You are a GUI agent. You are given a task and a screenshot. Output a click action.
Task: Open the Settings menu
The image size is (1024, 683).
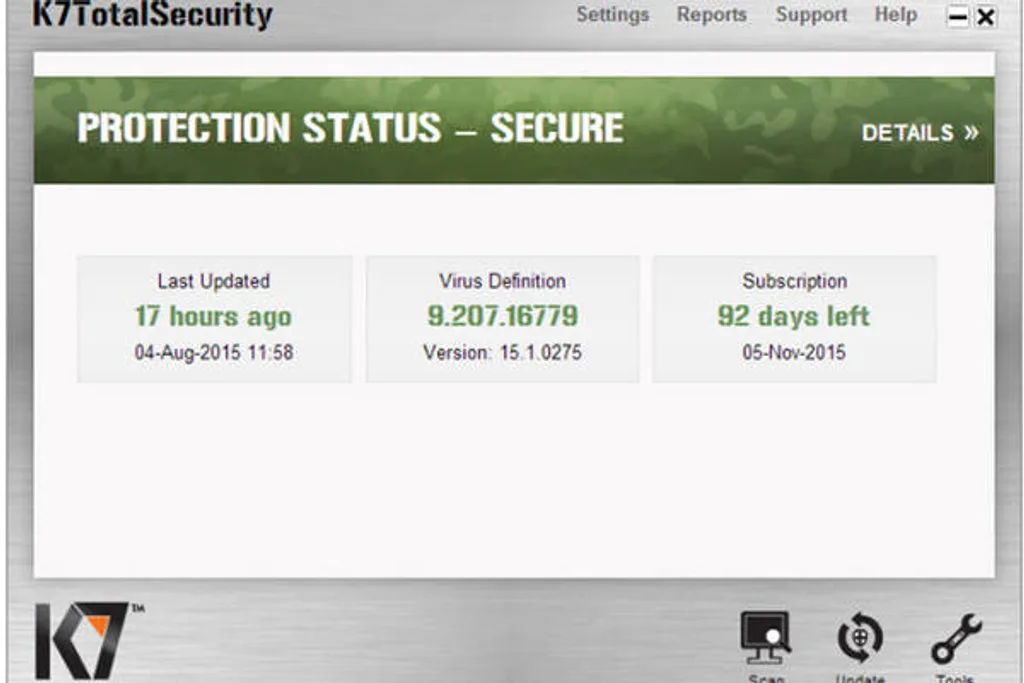pyautogui.click(x=613, y=15)
